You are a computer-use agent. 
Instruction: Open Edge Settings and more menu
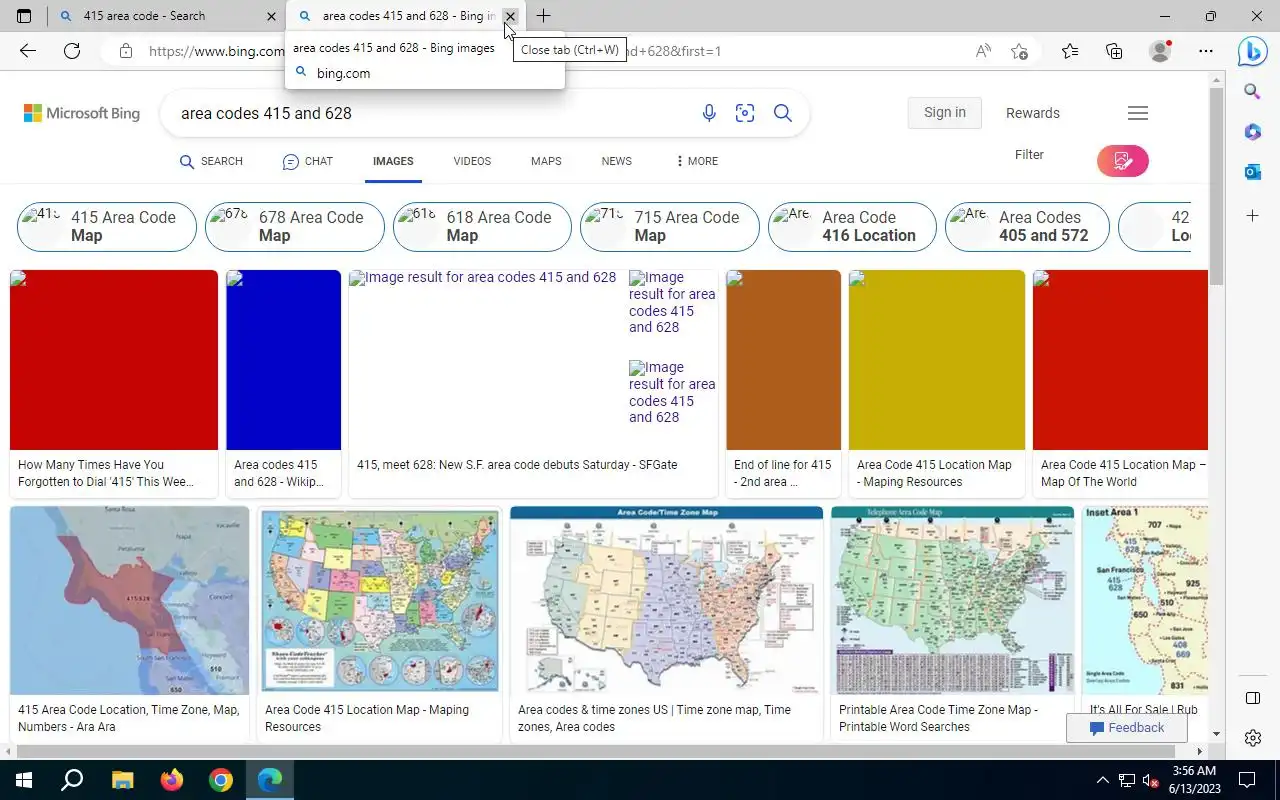[x=1206, y=51]
